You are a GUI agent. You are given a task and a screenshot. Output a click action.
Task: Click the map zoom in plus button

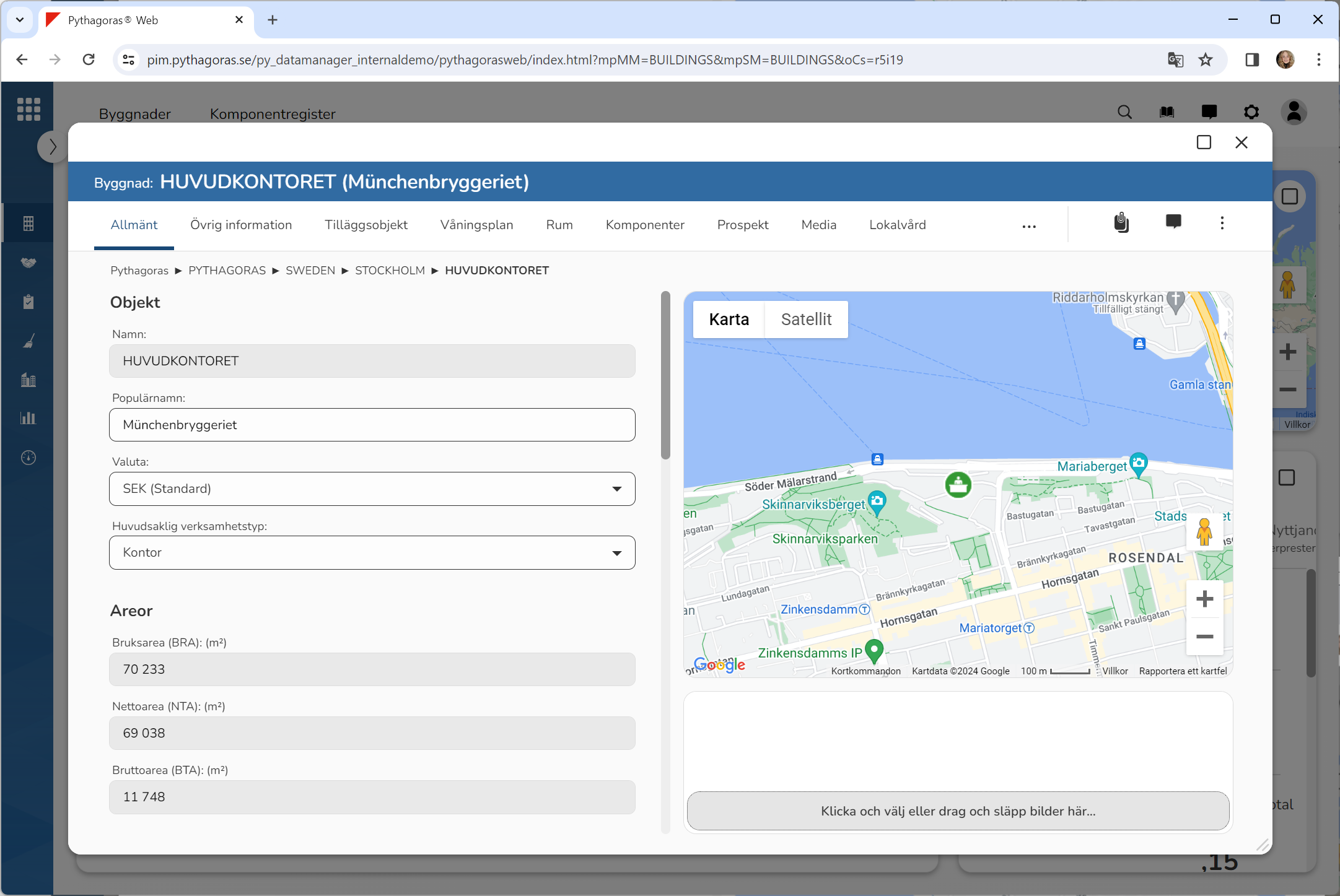coord(1204,599)
